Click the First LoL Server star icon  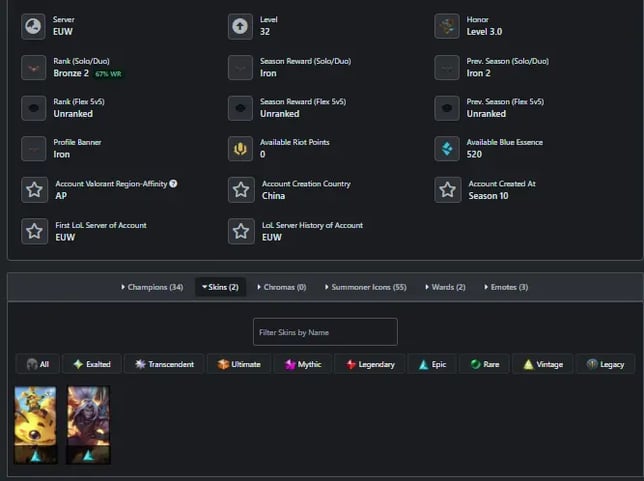point(34,231)
